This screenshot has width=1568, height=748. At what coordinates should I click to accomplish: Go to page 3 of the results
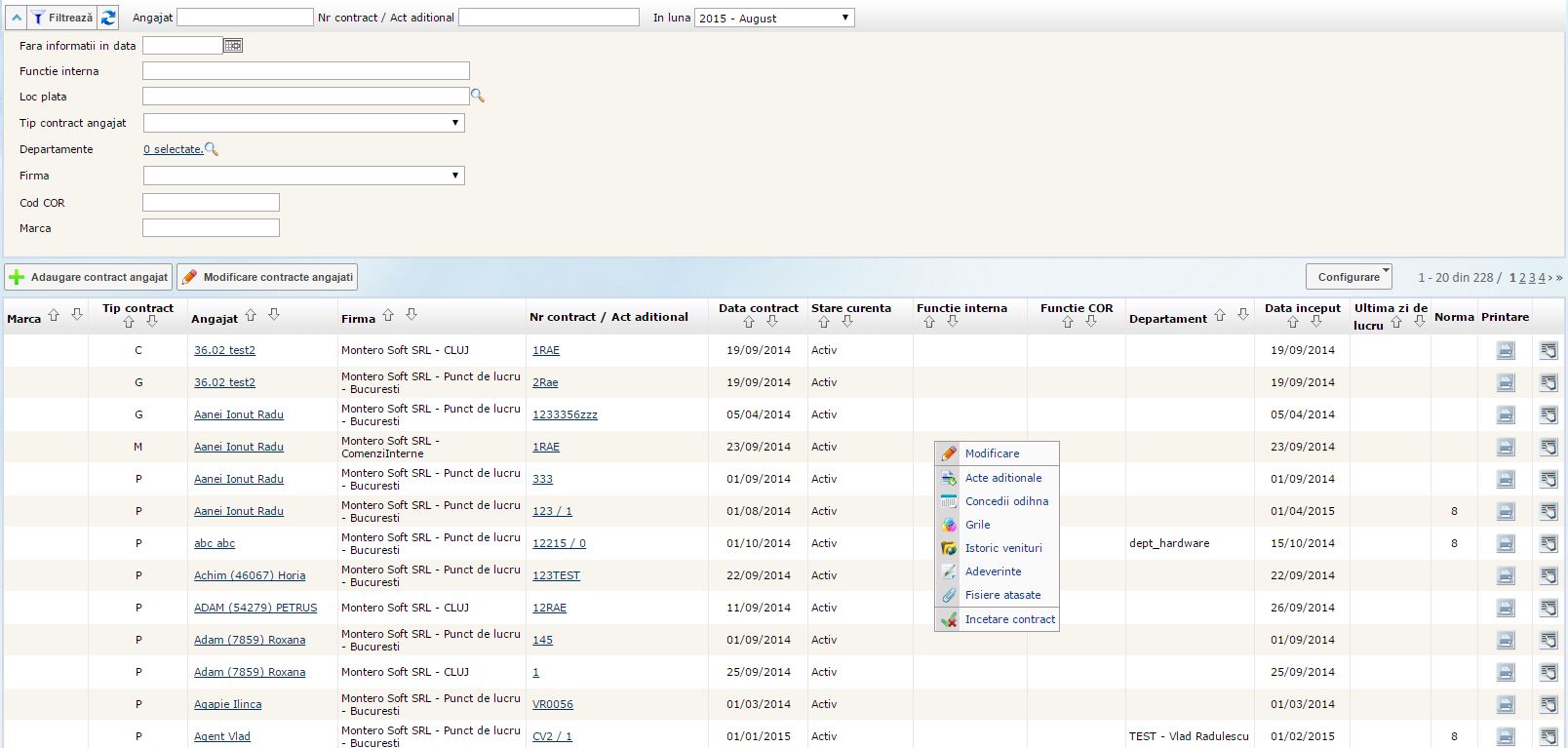[x=1531, y=278]
